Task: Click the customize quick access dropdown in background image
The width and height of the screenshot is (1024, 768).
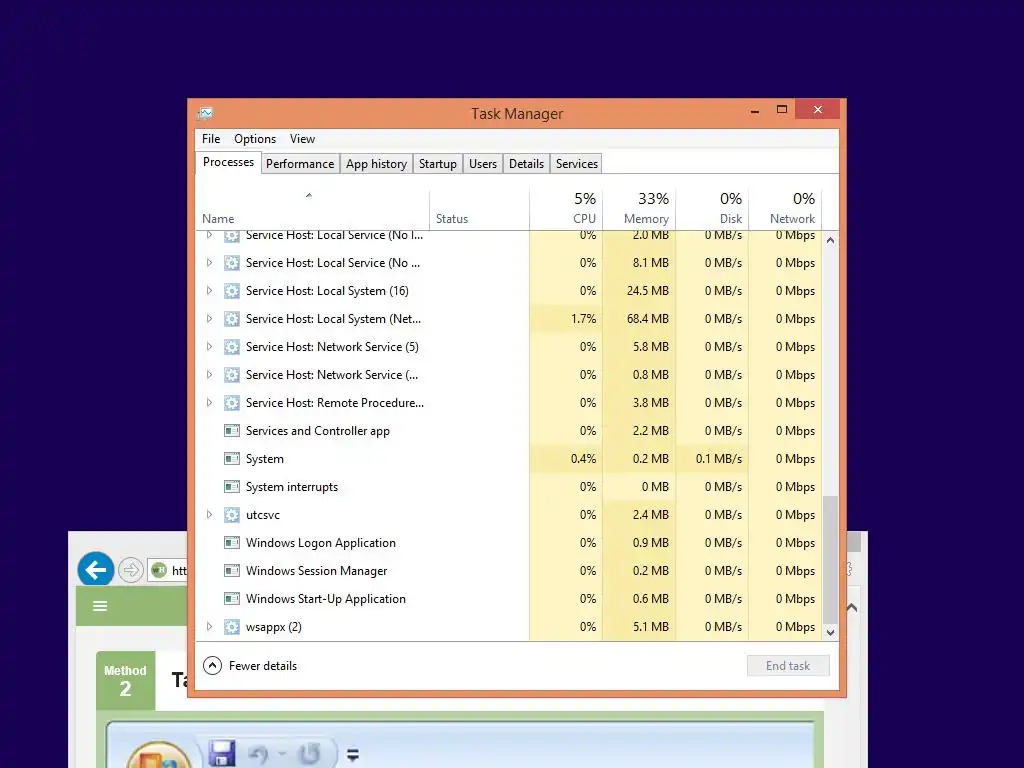Action: pyautogui.click(x=353, y=756)
